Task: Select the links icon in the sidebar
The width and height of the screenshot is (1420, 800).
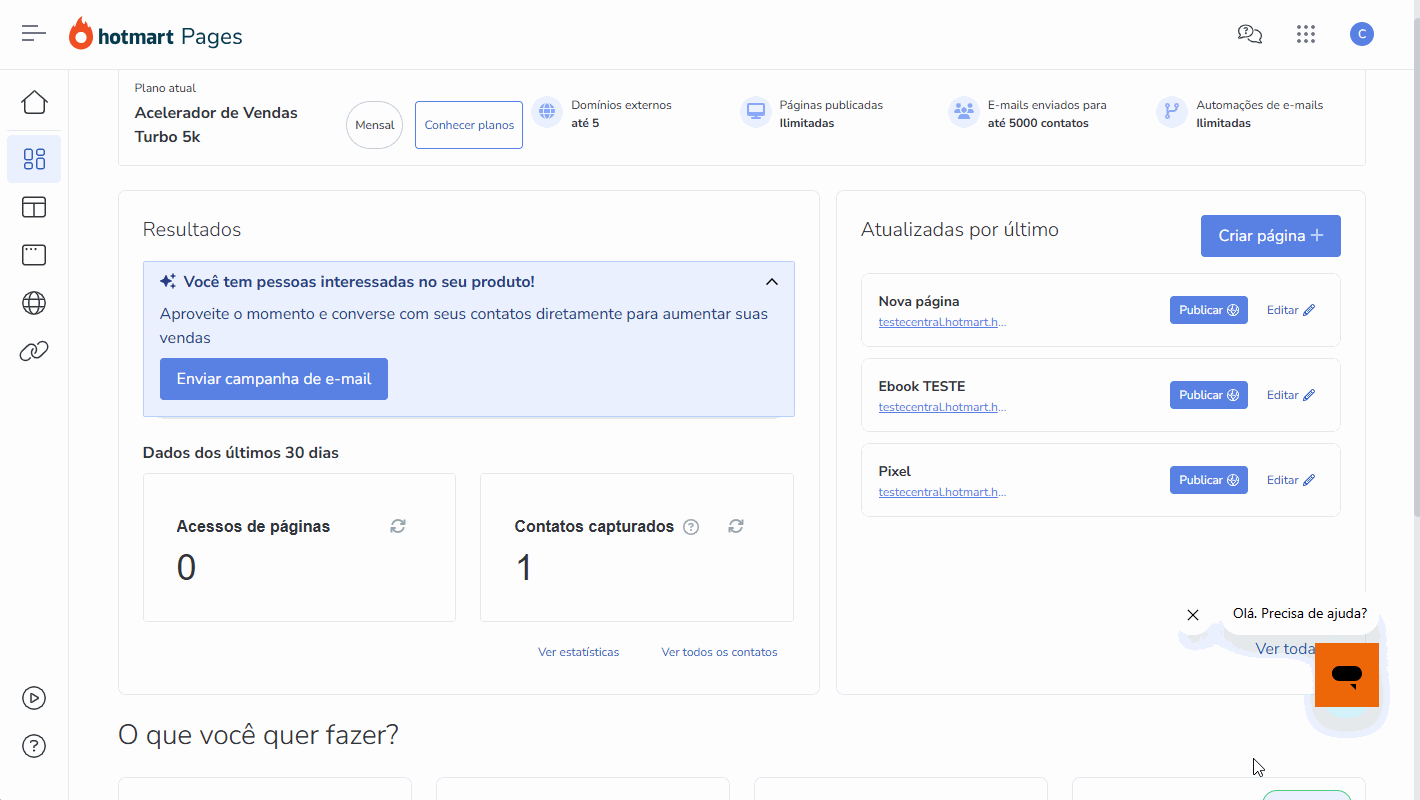Action: click(x=33, y=351)
